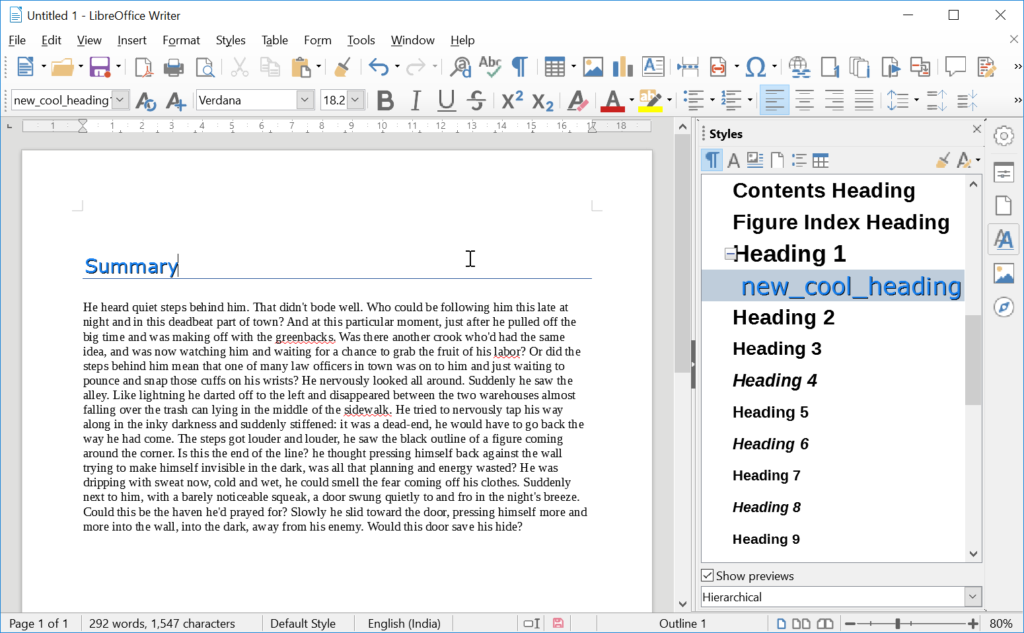This screenshot has height=633, width=1024.
Task: Open the Tools menu
Action: [360, 41]
